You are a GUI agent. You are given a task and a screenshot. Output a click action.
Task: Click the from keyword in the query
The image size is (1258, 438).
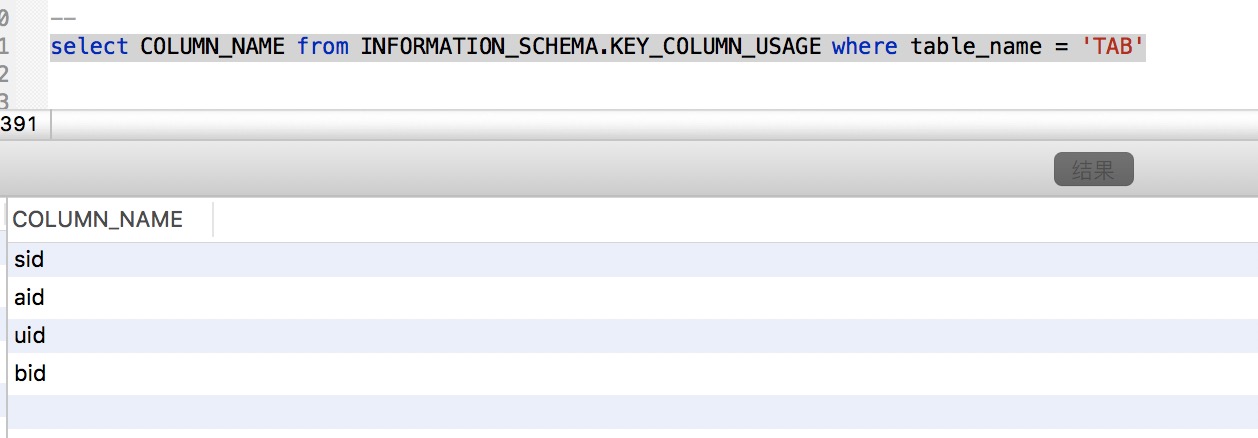[322, 46]
